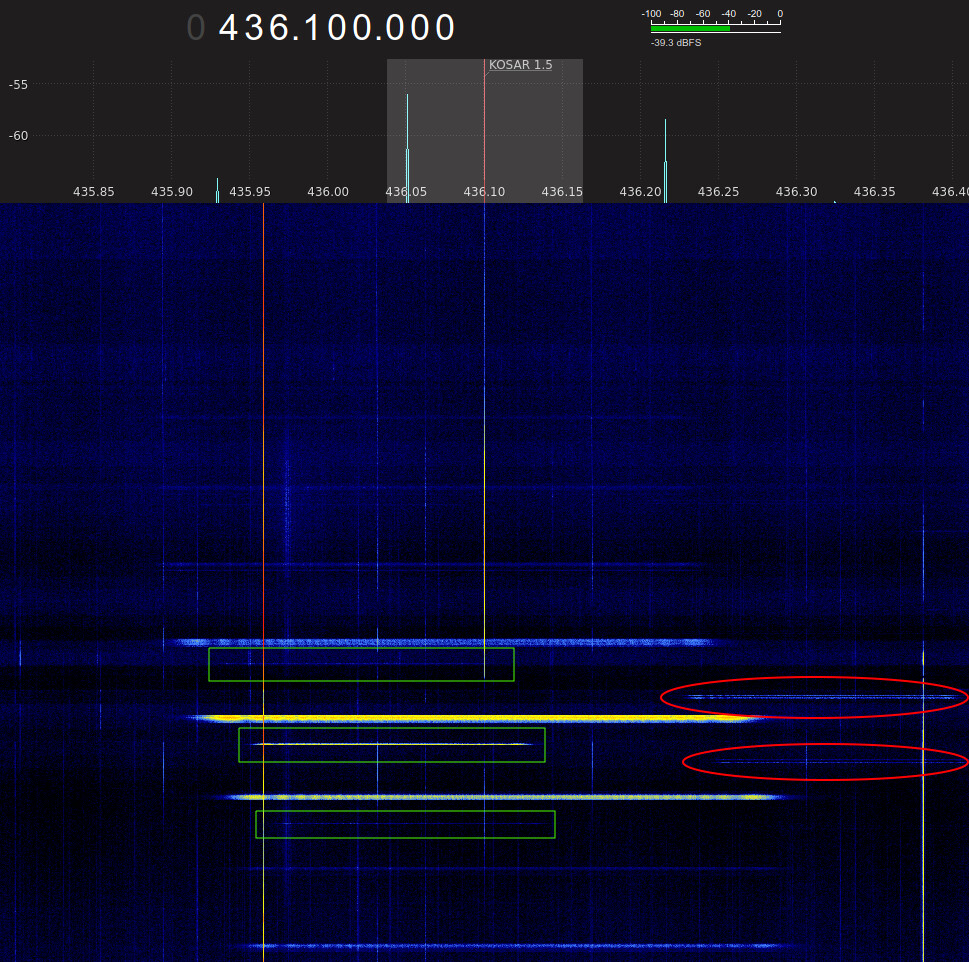Click the lowest signal band in the waterfall
969x962 pixels.
515,945
